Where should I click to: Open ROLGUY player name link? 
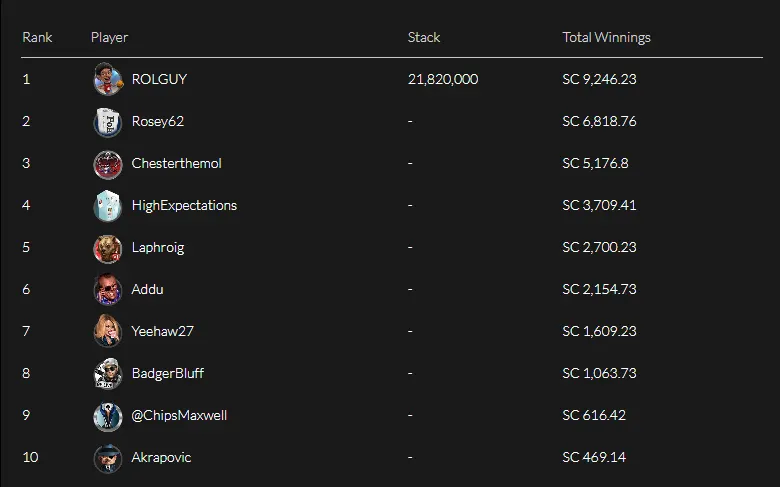pos(159,79)
